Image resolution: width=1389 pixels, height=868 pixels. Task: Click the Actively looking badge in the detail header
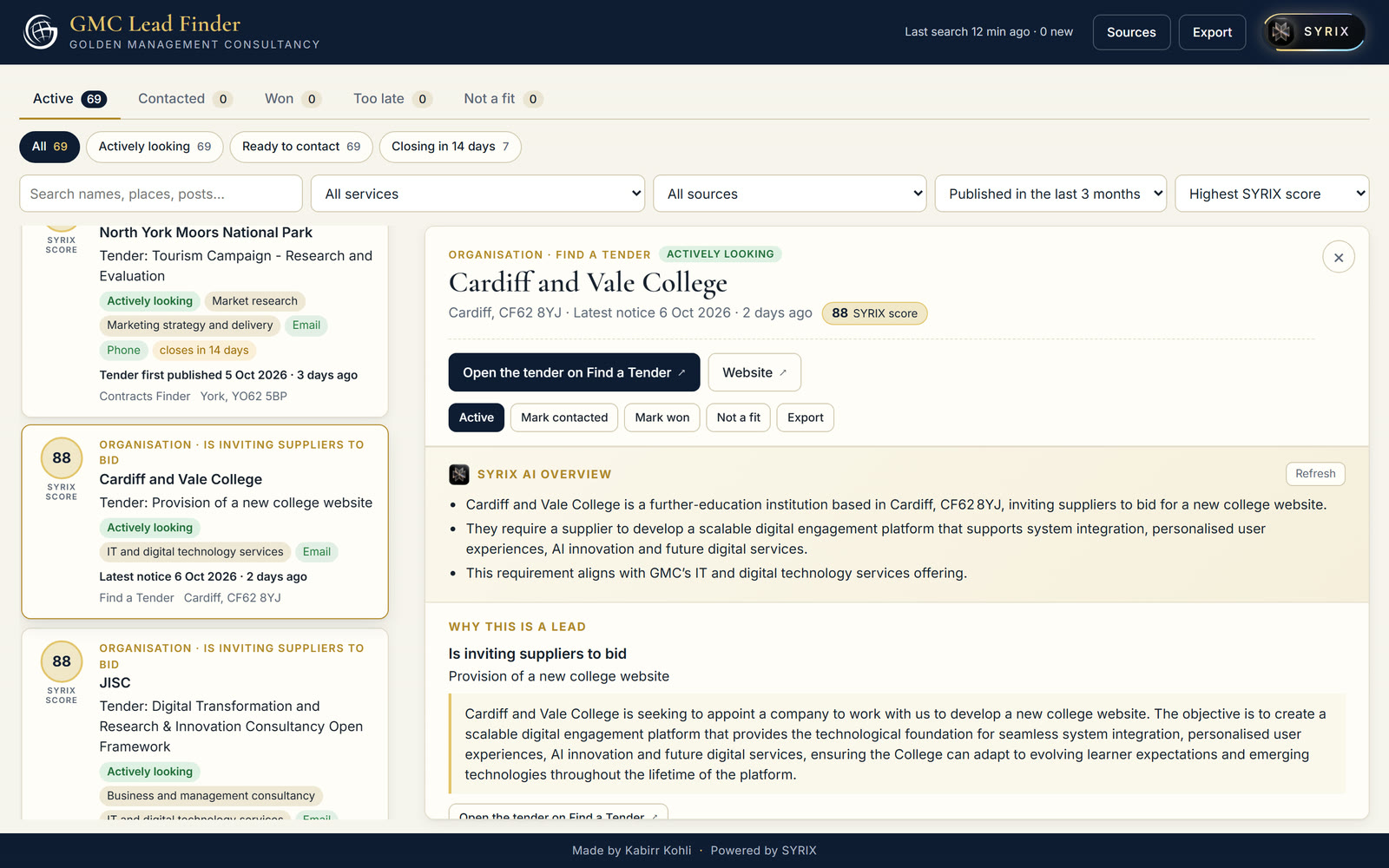click(720, 254)
